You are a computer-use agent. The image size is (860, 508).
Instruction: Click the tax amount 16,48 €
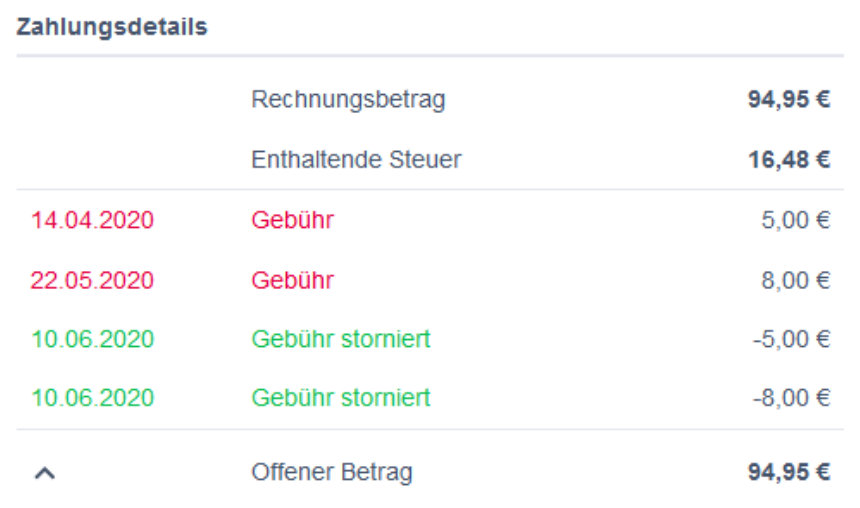pyautogui.click(x=788, y=159)
